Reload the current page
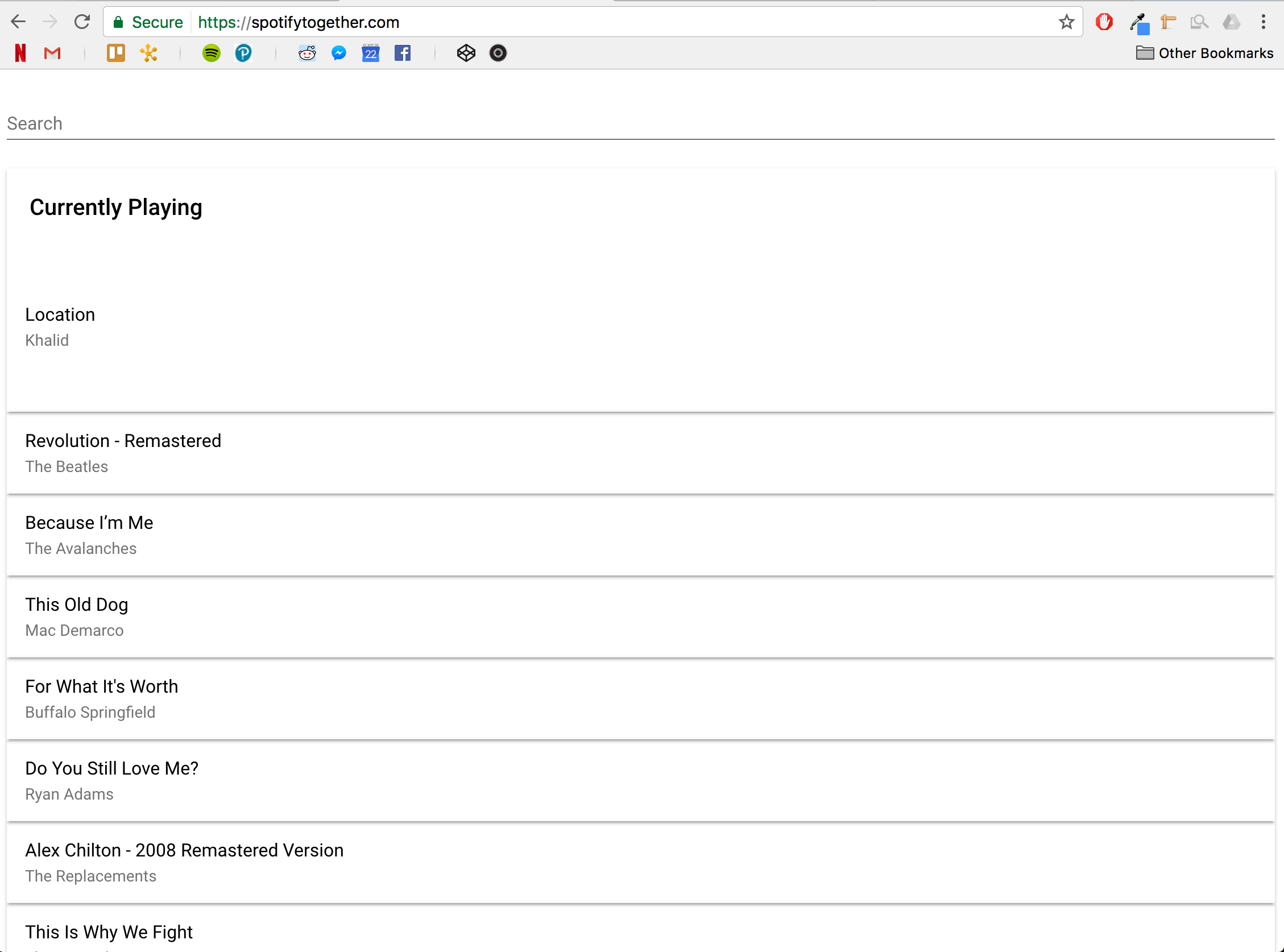The width and height of the screenshot is (1284, 952). (x=82, y=22)
